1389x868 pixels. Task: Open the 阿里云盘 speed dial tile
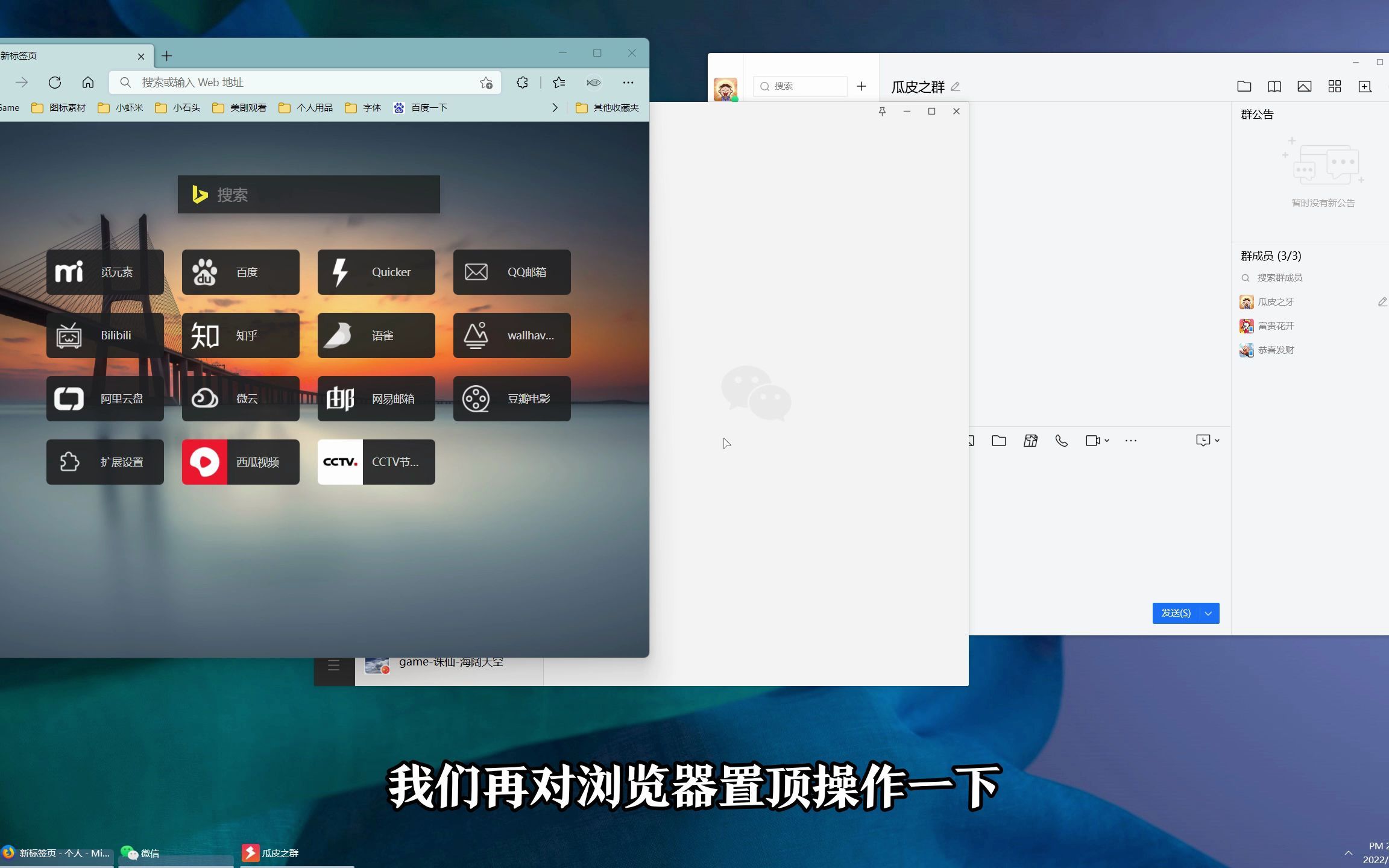(105, 398)
